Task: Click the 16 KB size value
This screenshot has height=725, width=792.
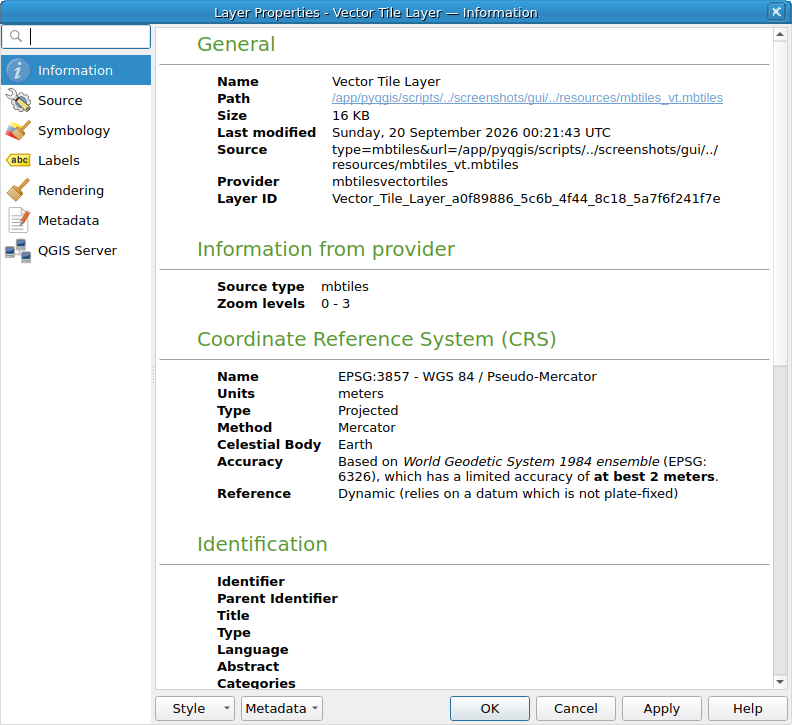Action: (x=351, y=115)
